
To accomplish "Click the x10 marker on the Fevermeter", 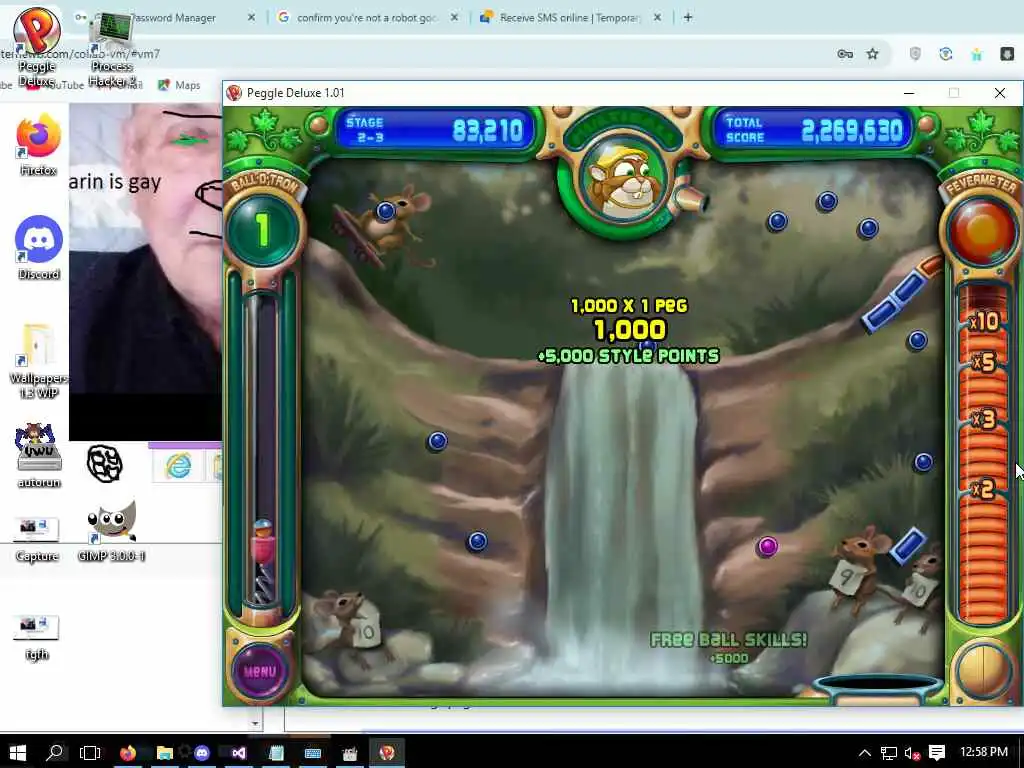I will 983,321.
